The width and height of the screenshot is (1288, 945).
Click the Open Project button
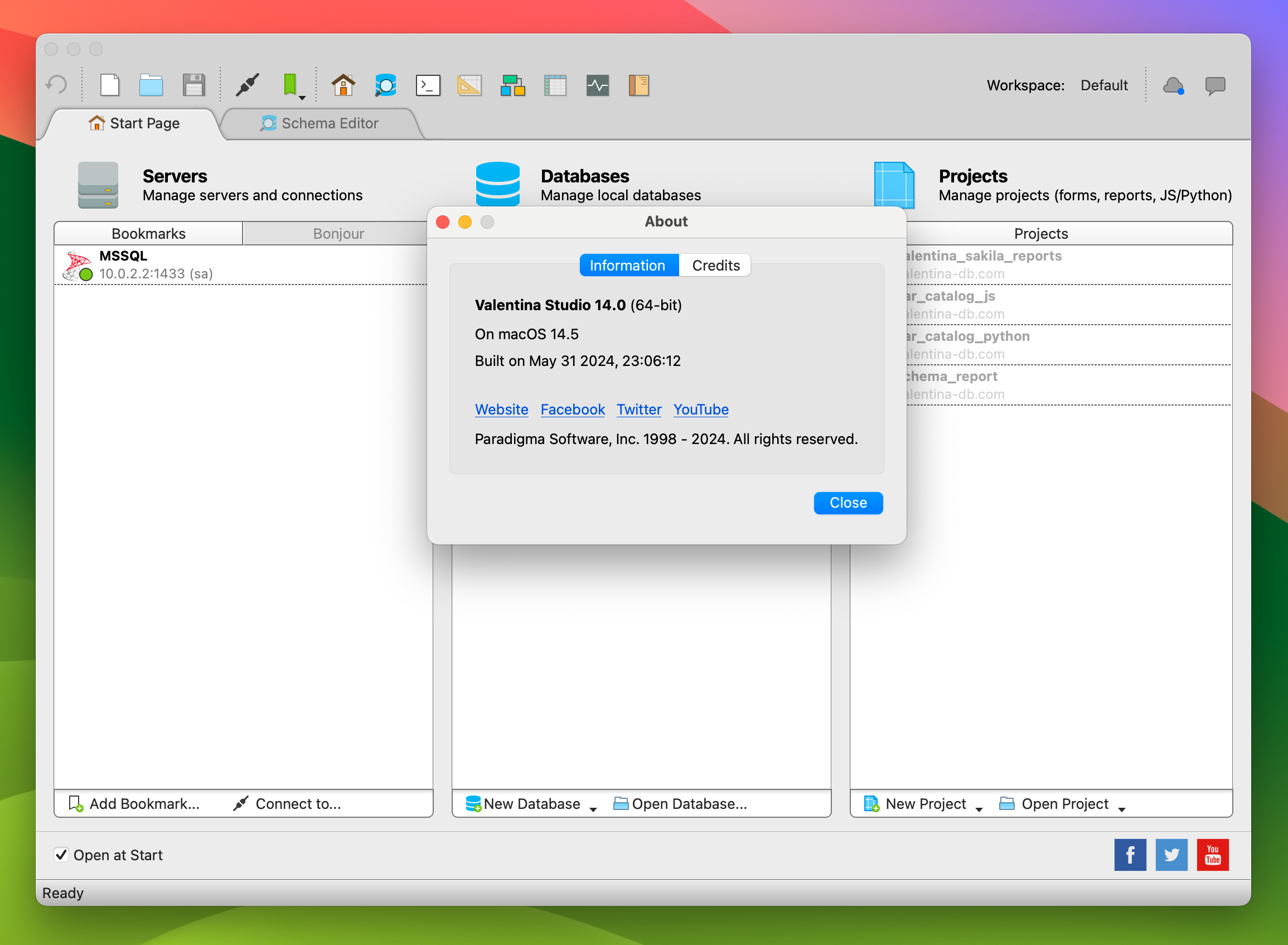(x=1054, y=804)
